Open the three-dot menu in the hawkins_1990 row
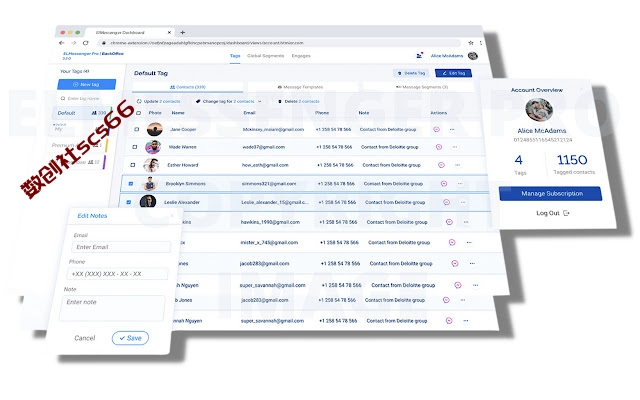 click(x=466, y=222)
